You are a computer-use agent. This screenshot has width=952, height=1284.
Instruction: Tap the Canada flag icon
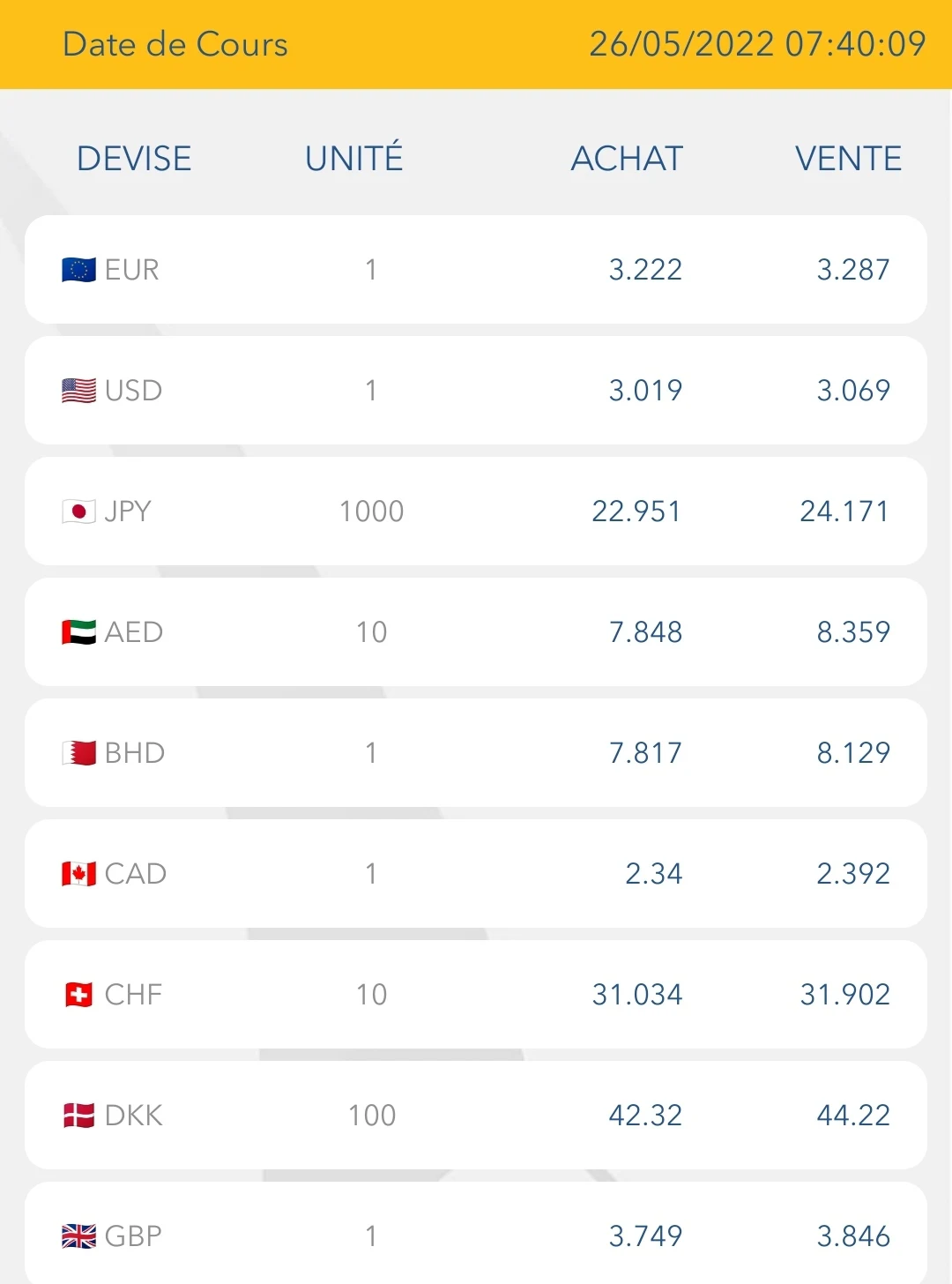click(x=78, y=874)
